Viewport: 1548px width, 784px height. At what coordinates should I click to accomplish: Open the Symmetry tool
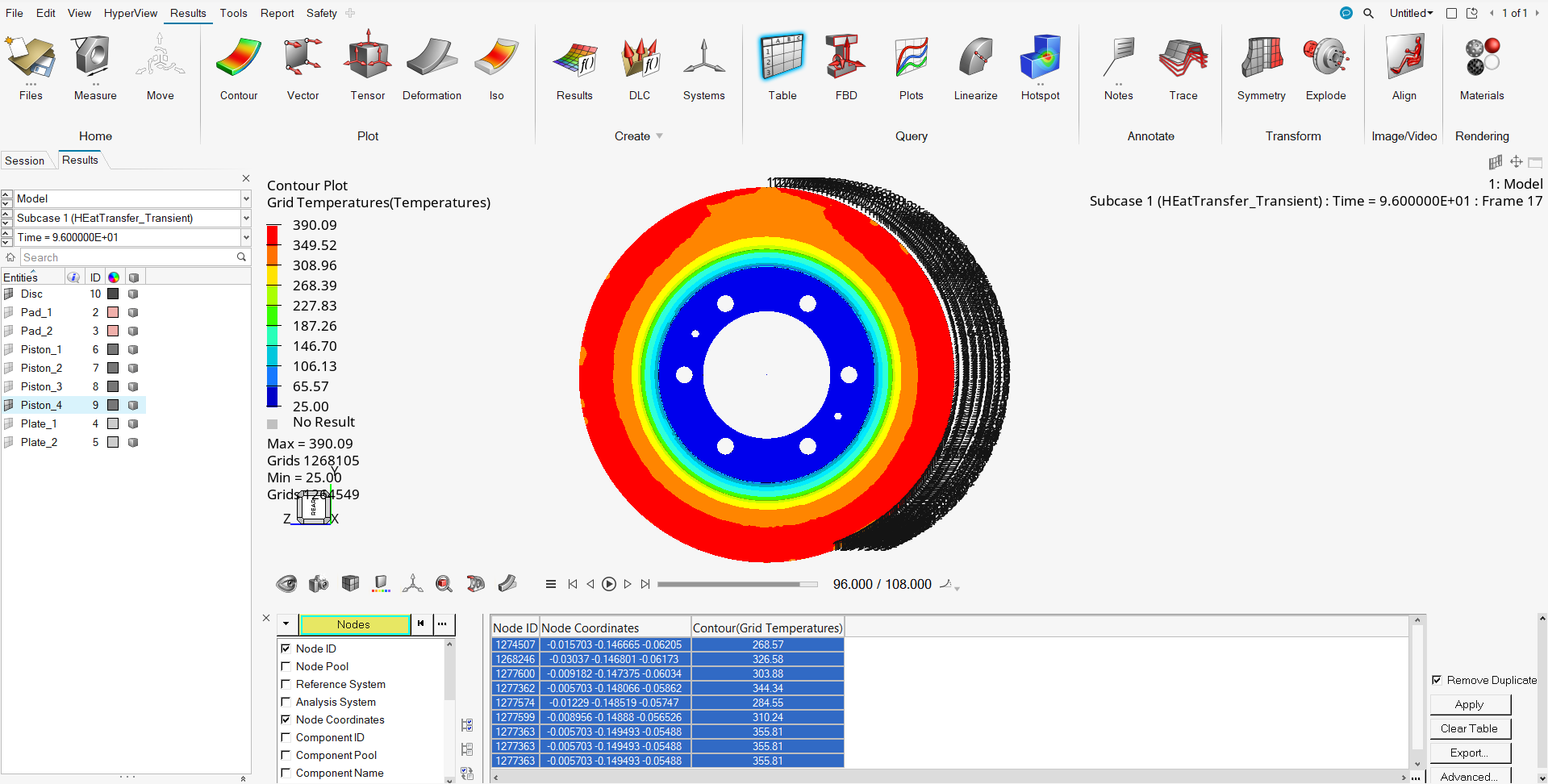pyautogui.click(x=1262, y=68)
